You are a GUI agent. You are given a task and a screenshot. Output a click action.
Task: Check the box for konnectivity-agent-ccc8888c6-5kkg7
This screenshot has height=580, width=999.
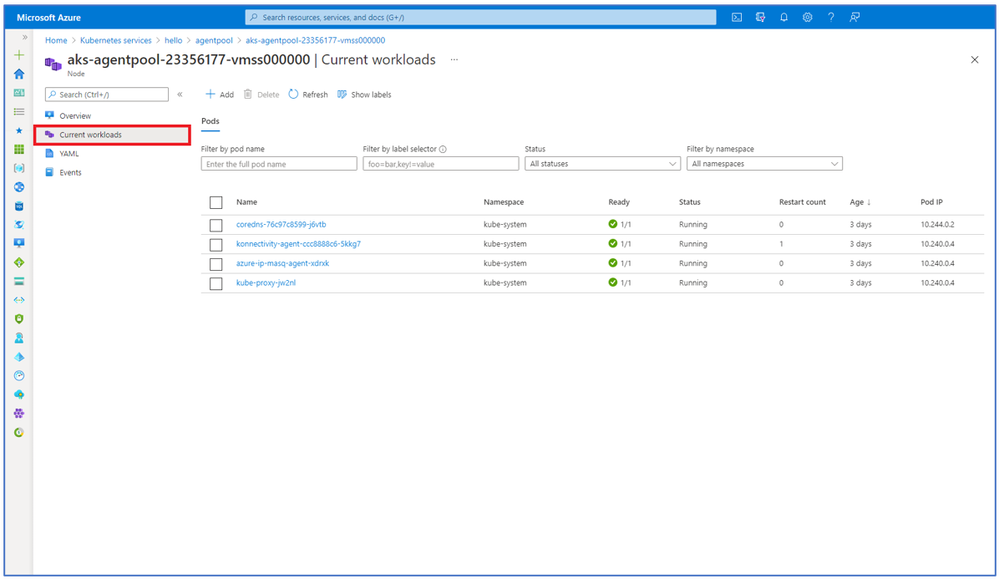coord(216,245)
